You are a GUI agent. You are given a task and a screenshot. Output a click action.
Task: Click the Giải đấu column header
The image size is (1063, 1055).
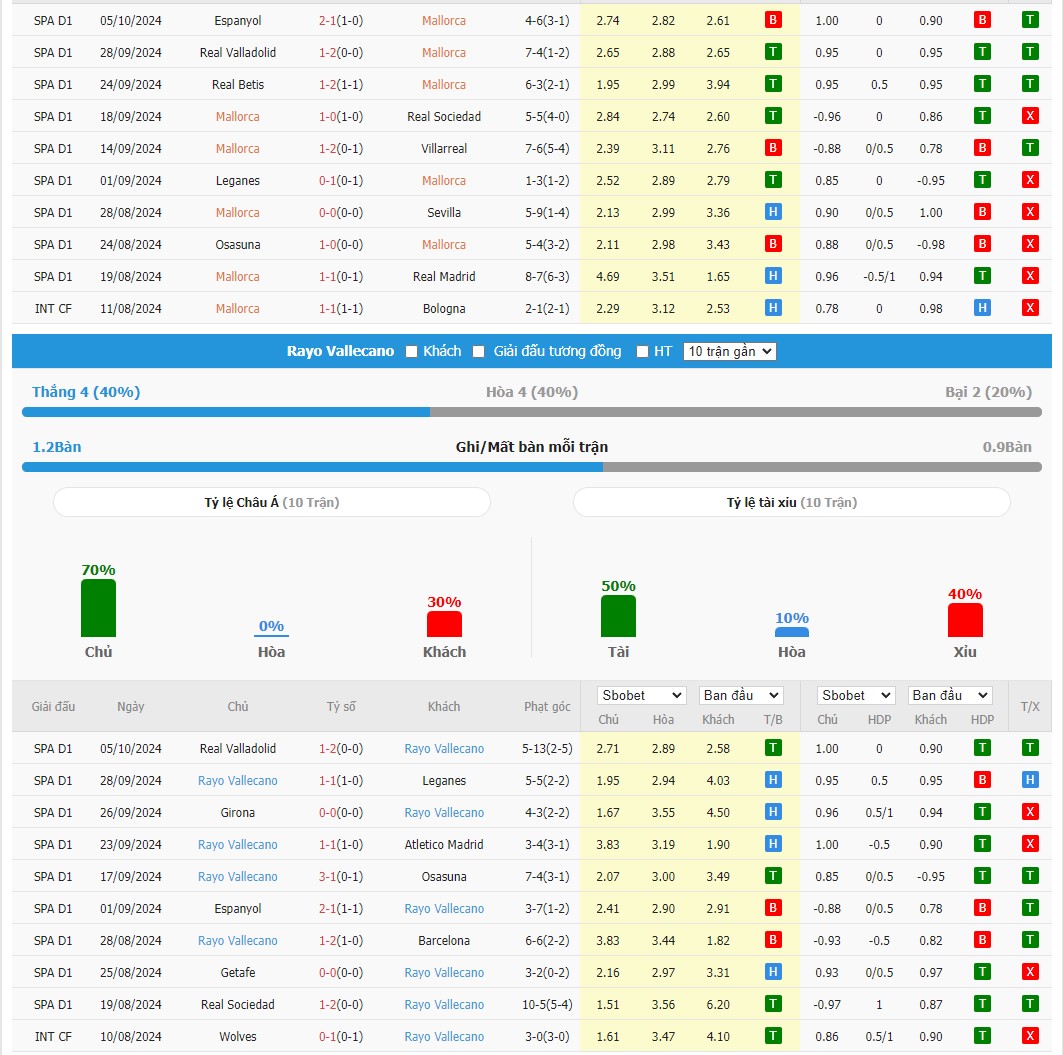click(53, 706)
